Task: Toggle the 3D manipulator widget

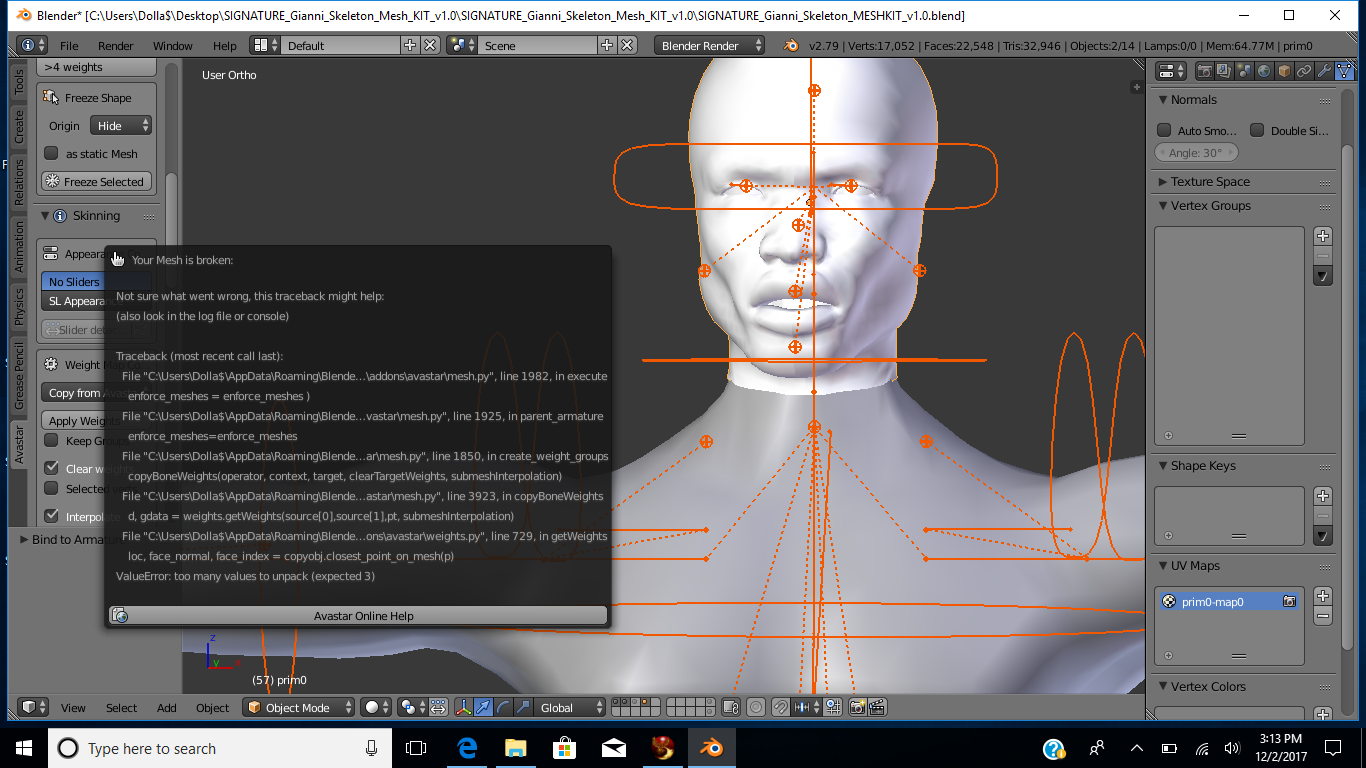Action: point(464,707)
